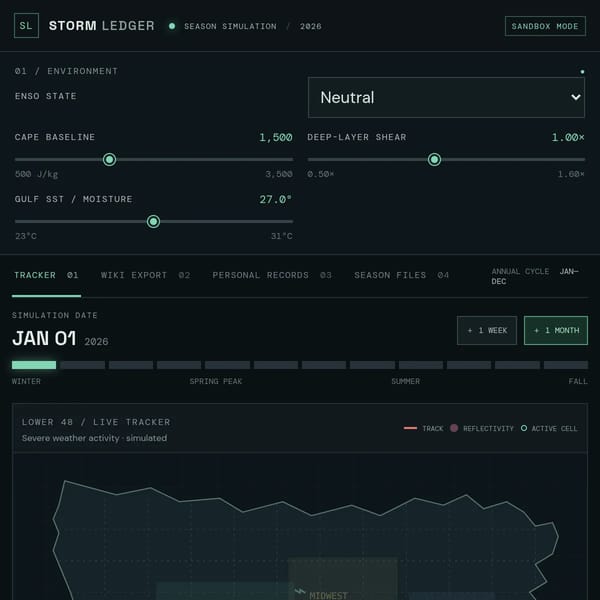Click the JAN 01 simulation date heading
The height and width of the screenshot is (600, 600).
tap(44, 339)
